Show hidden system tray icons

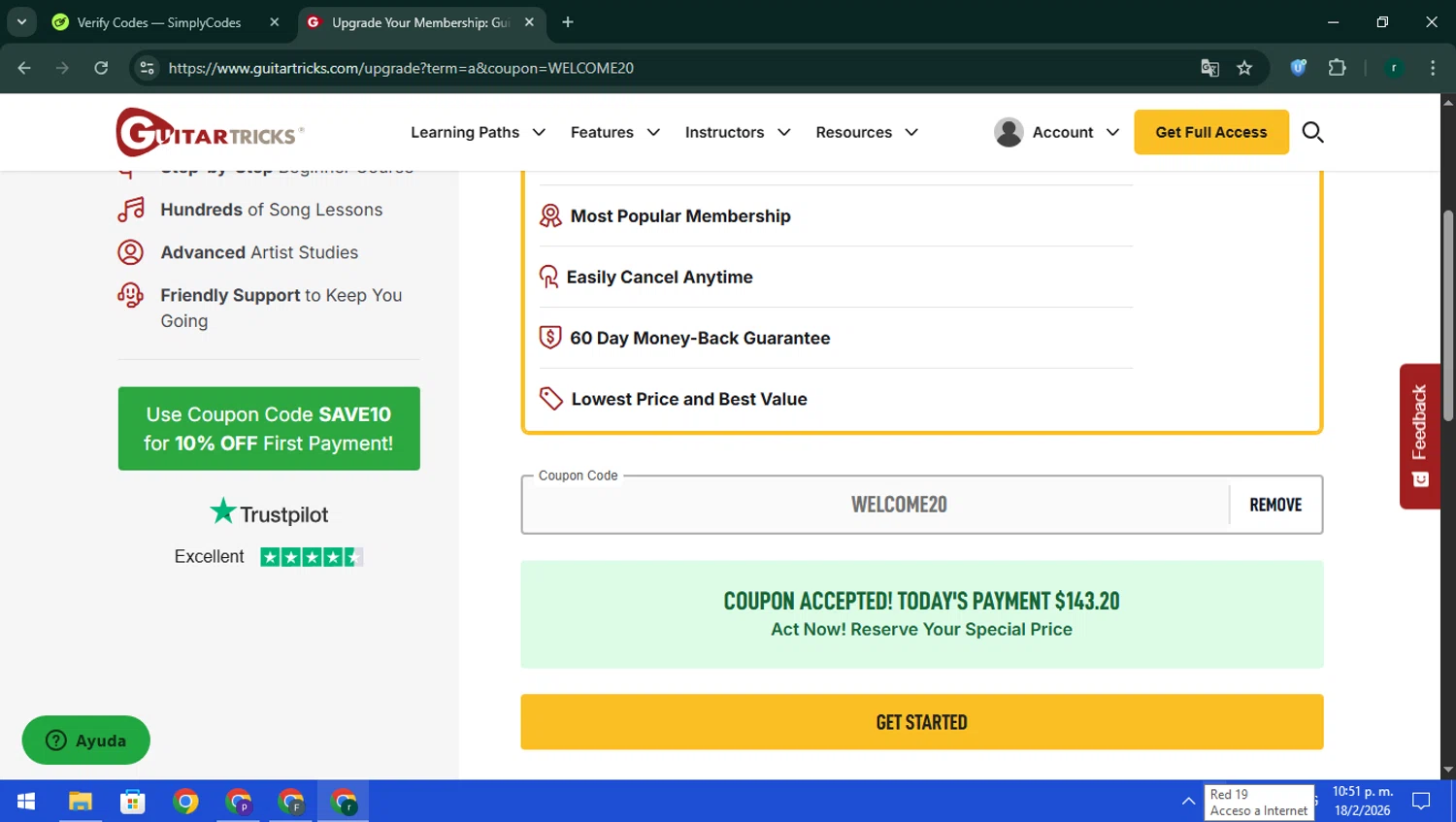pyautogui.click(x=1188, y=802)
